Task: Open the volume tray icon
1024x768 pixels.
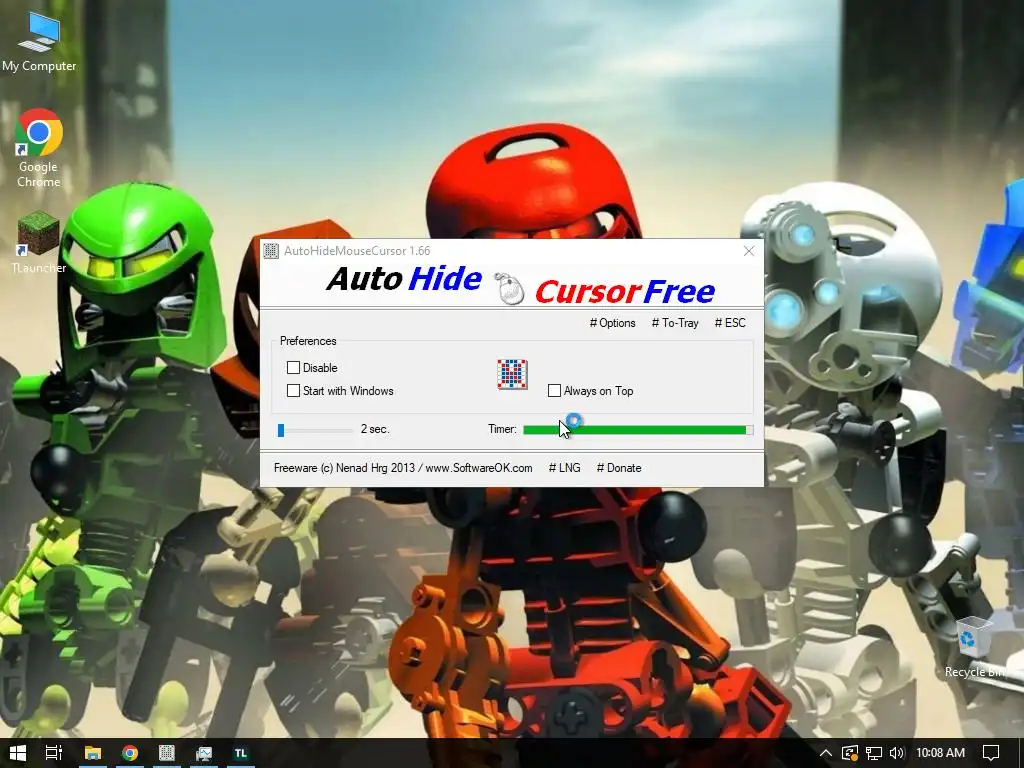Action: (897, 753)
